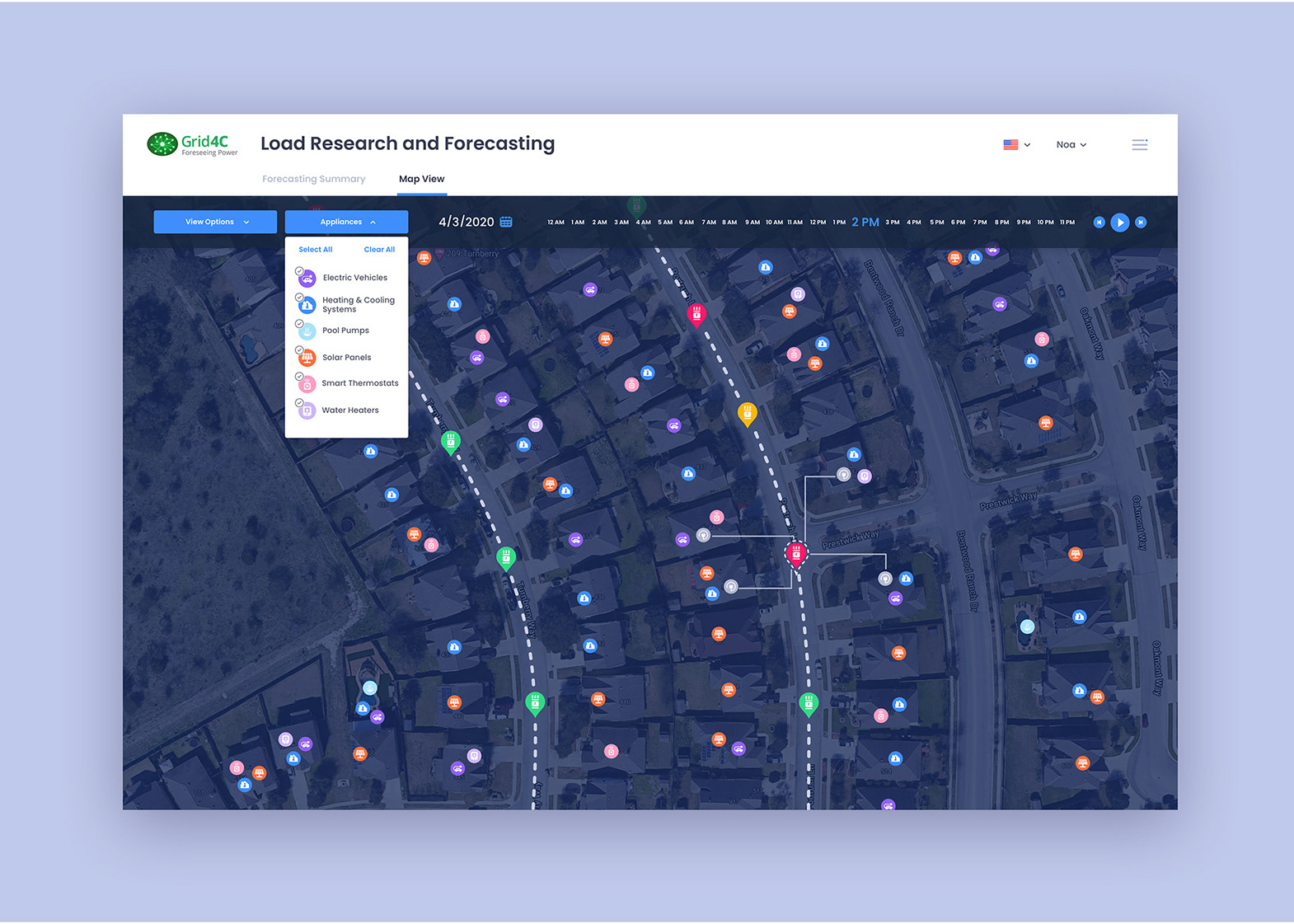Click the Load Research and Forecasting title
Screen dimensions: 1294x924
(408, 143)
